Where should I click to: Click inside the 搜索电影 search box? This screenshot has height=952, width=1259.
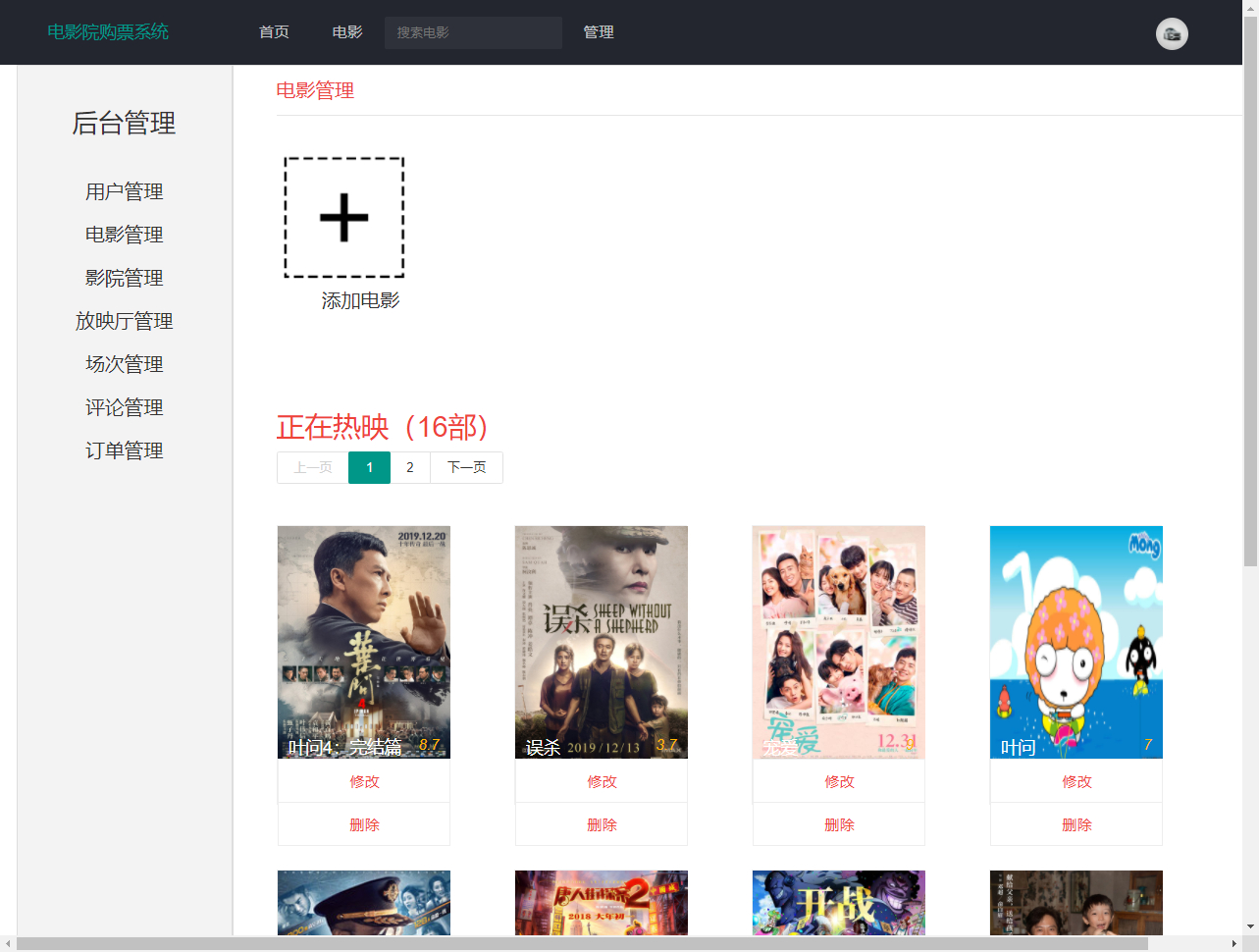click(x=473, y=32)
